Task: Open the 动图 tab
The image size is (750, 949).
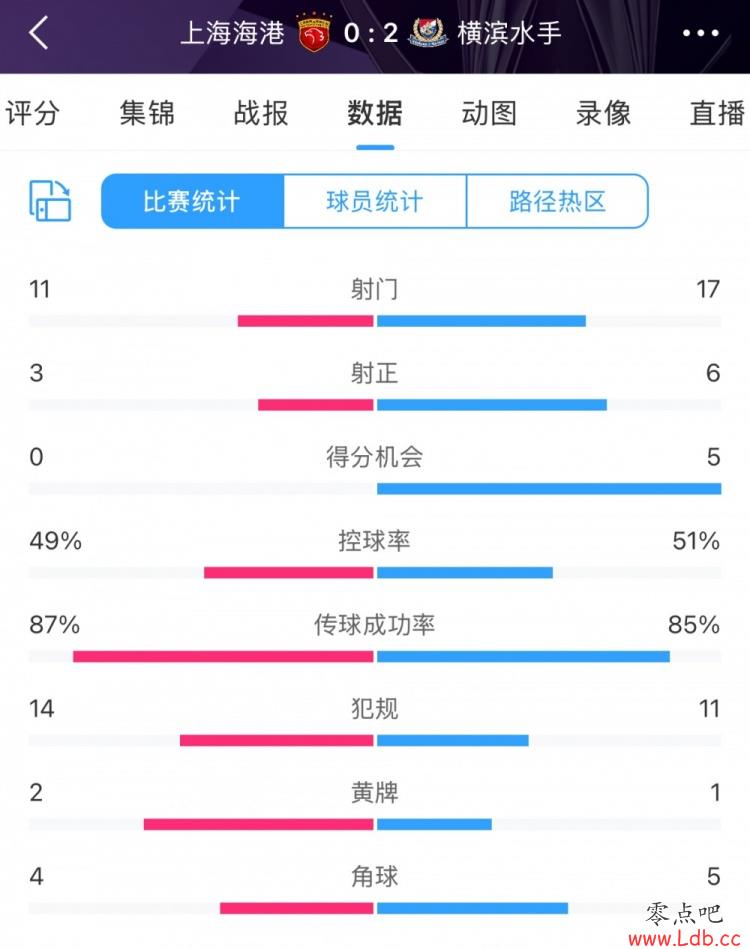Action: pos(489,113)
